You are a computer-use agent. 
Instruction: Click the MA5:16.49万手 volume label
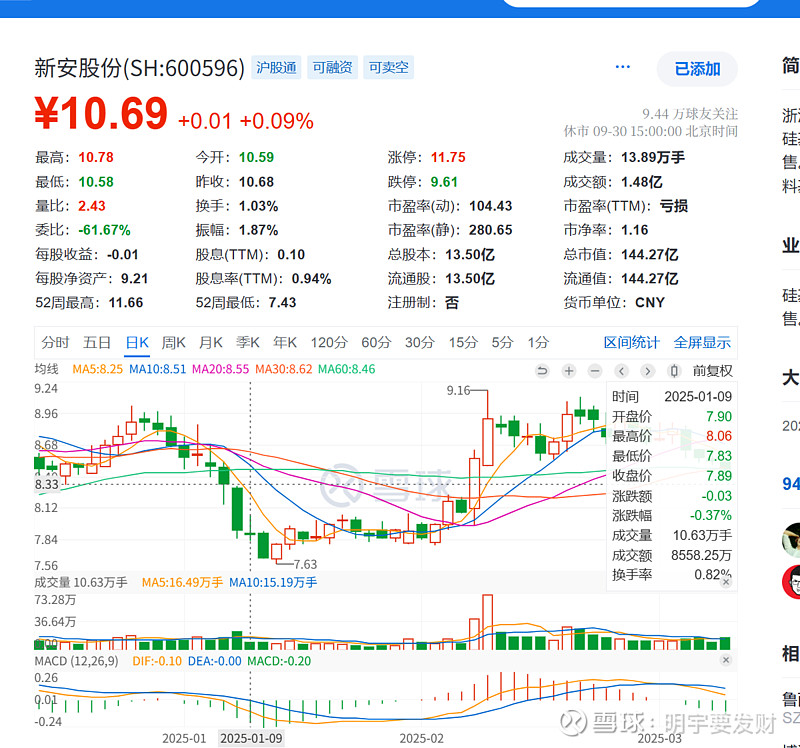[x=182, y=582]
